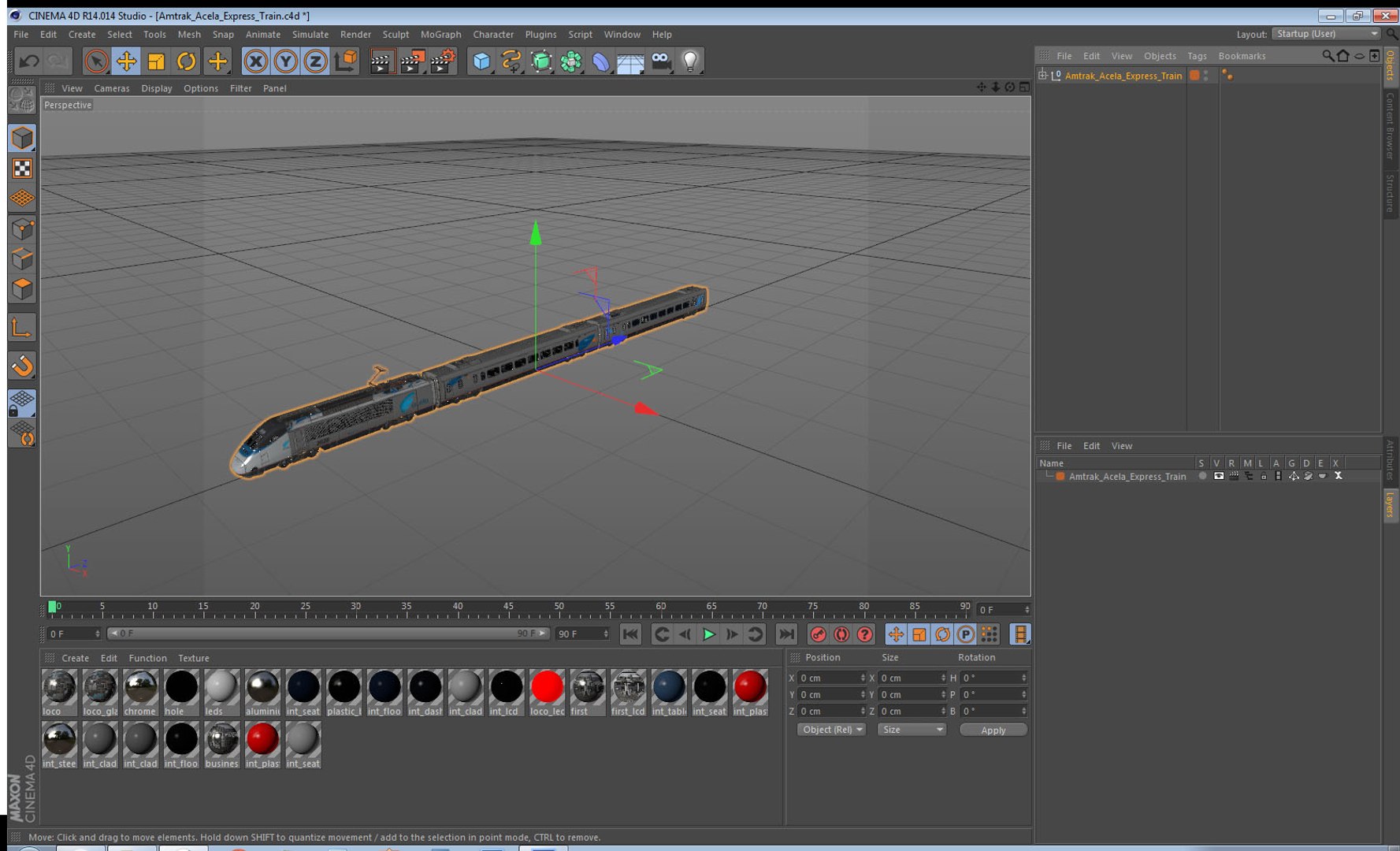Toggle layer visibility for Amtrak_Acela_Express_Train
Viewport: 1400px width, 851px height.
pyautogui.click(x=1217, y=476)
